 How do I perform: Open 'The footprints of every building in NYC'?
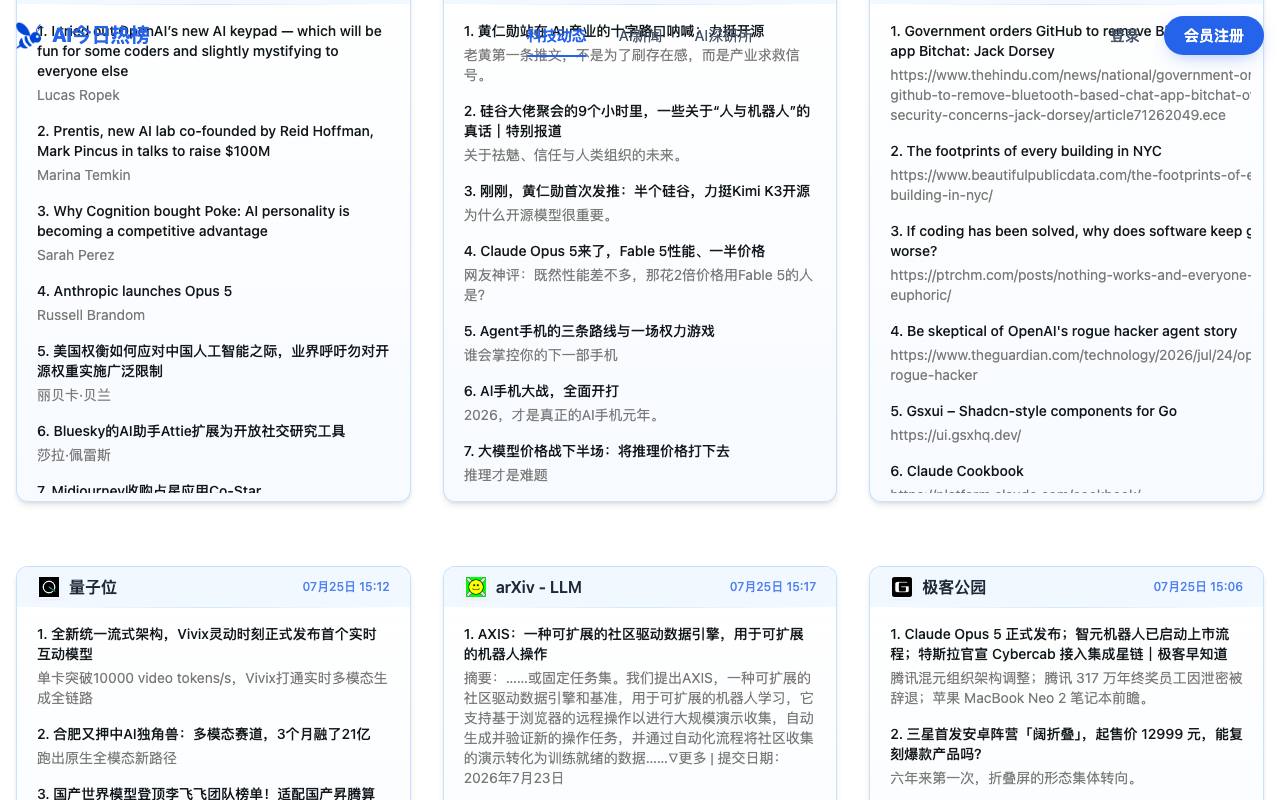tap(1026, 151)
